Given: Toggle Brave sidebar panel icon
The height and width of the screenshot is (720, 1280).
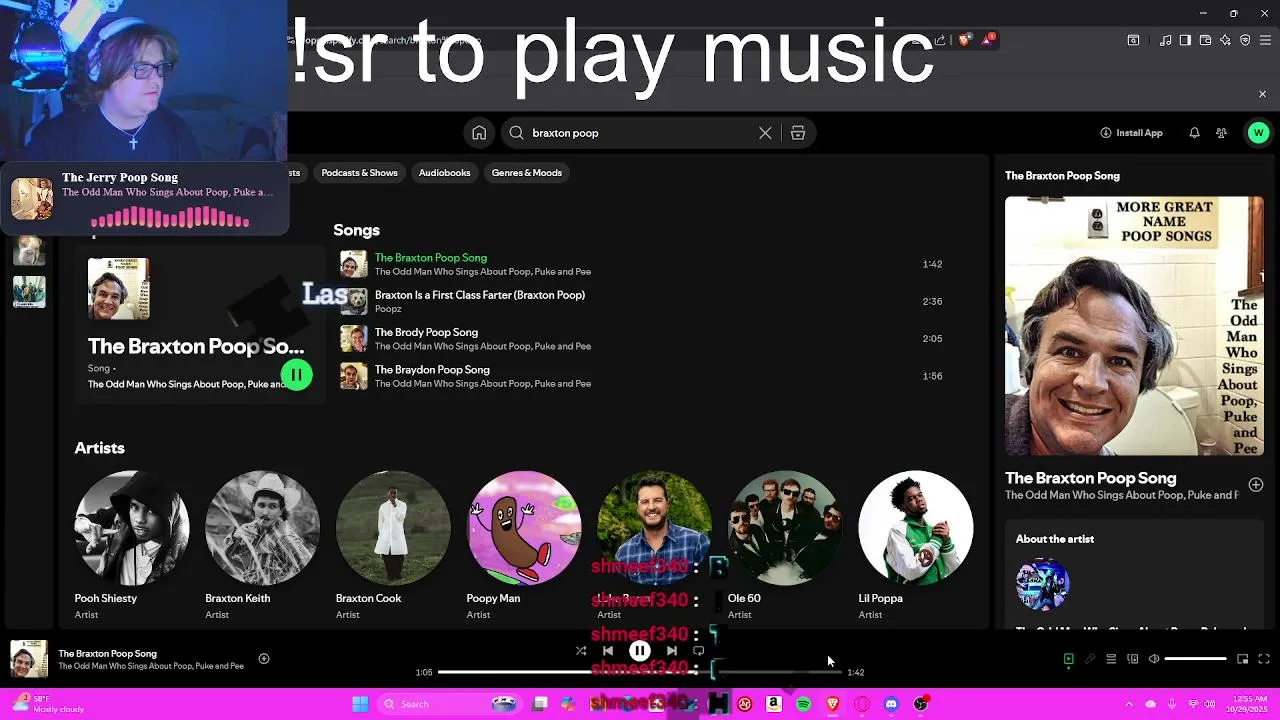Looking at the screenshot, I should point(1185,40).
